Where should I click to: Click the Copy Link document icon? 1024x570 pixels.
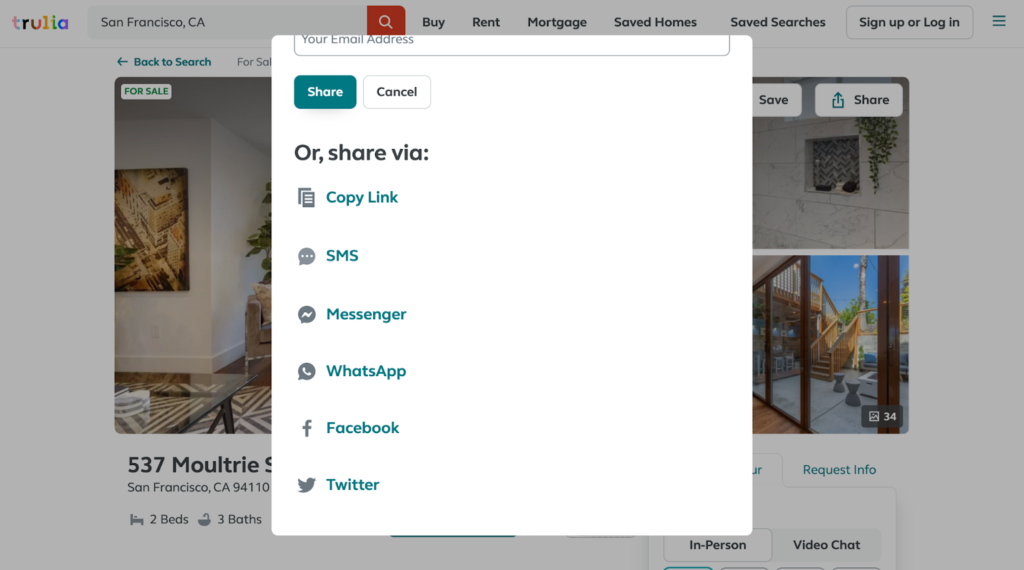tap(306, 197)
